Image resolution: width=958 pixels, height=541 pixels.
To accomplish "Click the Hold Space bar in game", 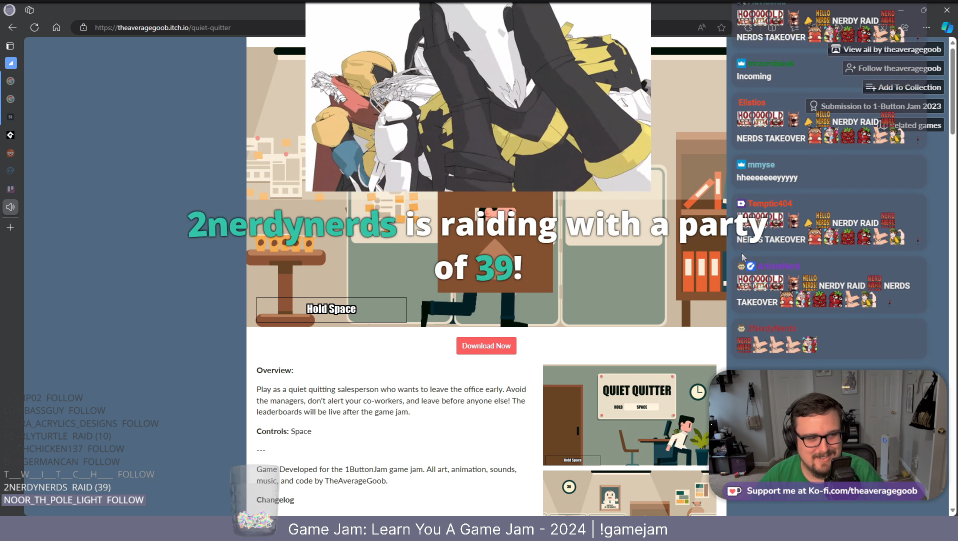I will pos(331,309).
